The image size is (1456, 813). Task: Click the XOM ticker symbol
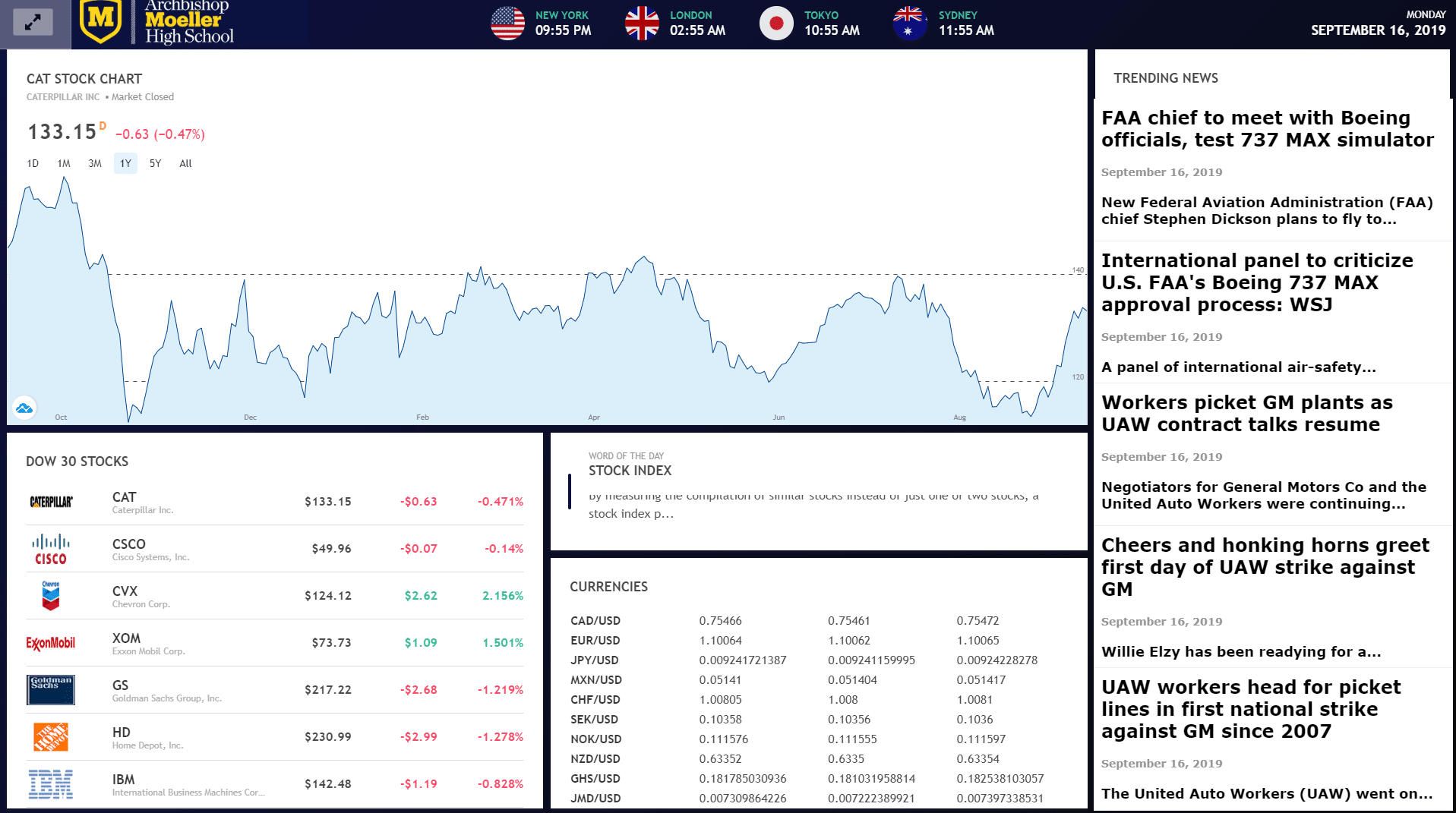point(126,638)
